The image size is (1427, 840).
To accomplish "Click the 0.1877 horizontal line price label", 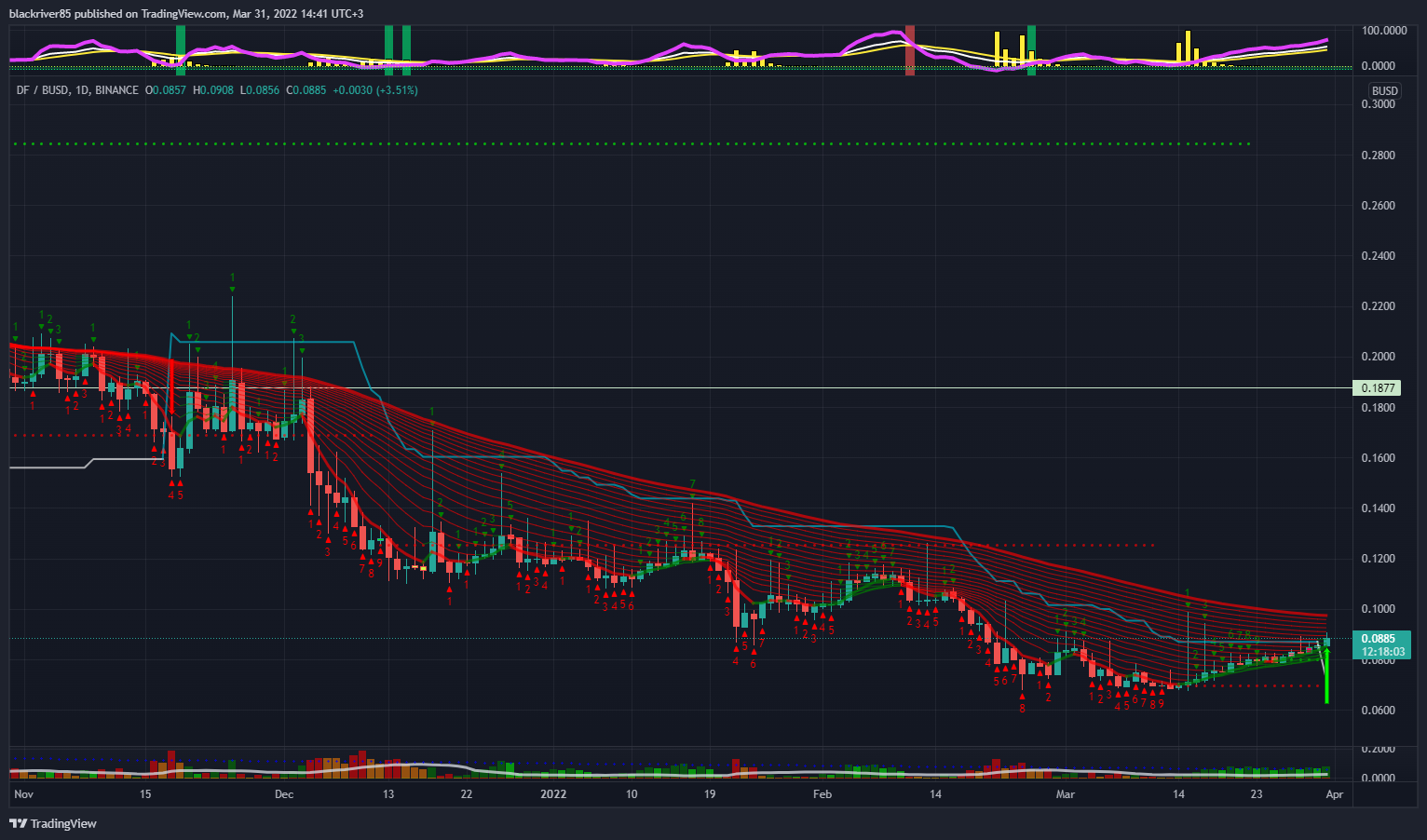I will coord(1378,388).
